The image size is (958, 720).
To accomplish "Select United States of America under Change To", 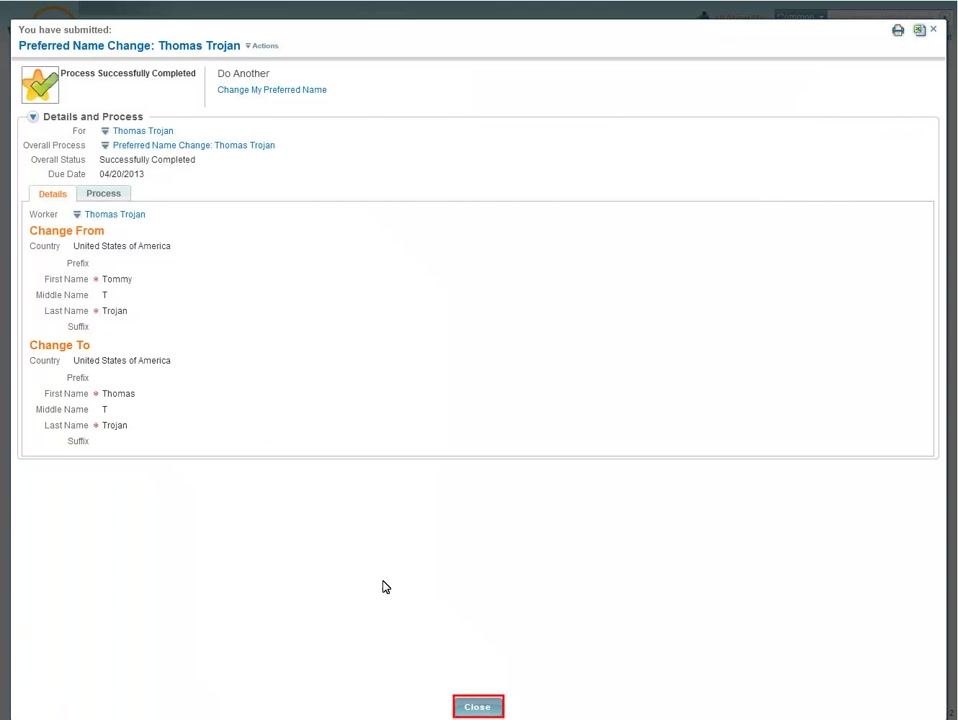I will (122, 361).
